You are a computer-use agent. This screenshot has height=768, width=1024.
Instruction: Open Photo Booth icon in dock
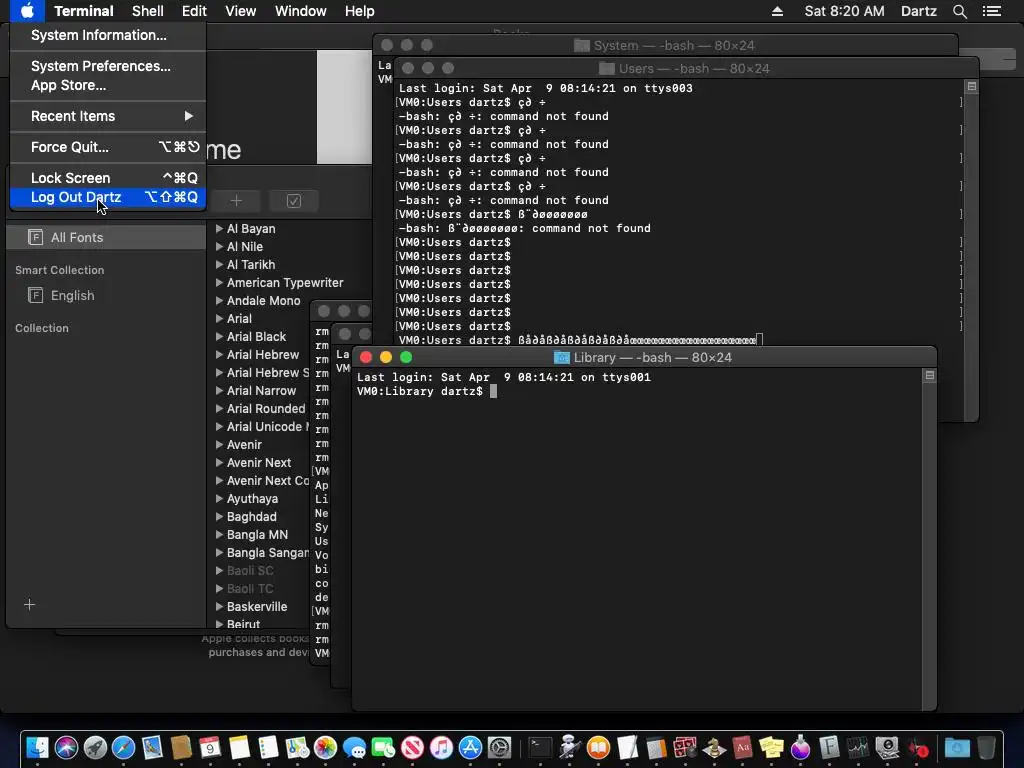click(685, 748)
